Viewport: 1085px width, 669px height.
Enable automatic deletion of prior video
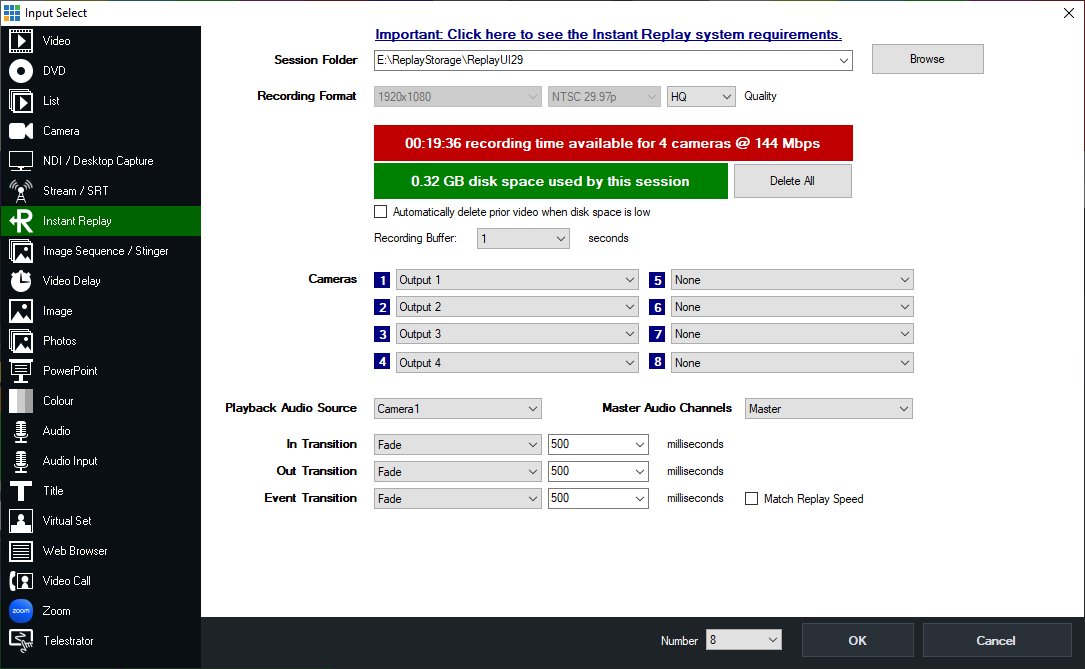(x=380, y=212)
